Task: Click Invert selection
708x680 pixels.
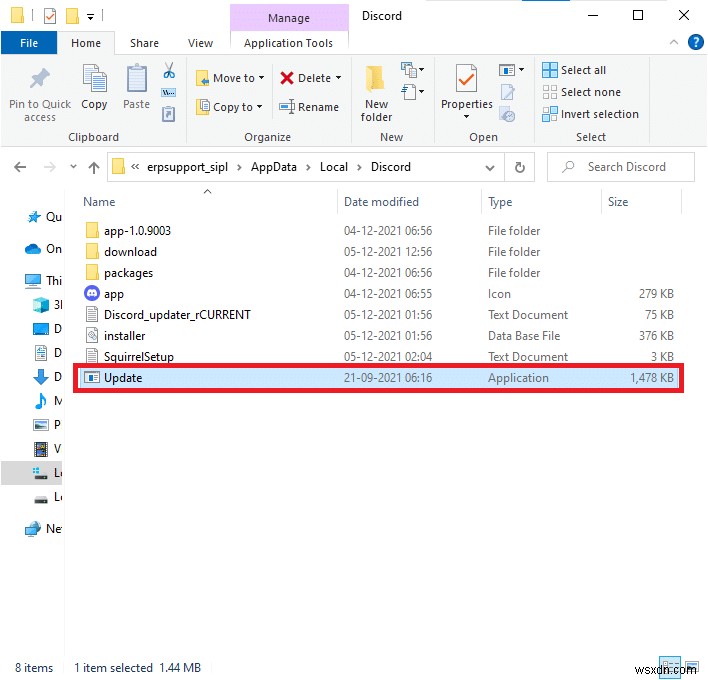Action: pos(591,114)
